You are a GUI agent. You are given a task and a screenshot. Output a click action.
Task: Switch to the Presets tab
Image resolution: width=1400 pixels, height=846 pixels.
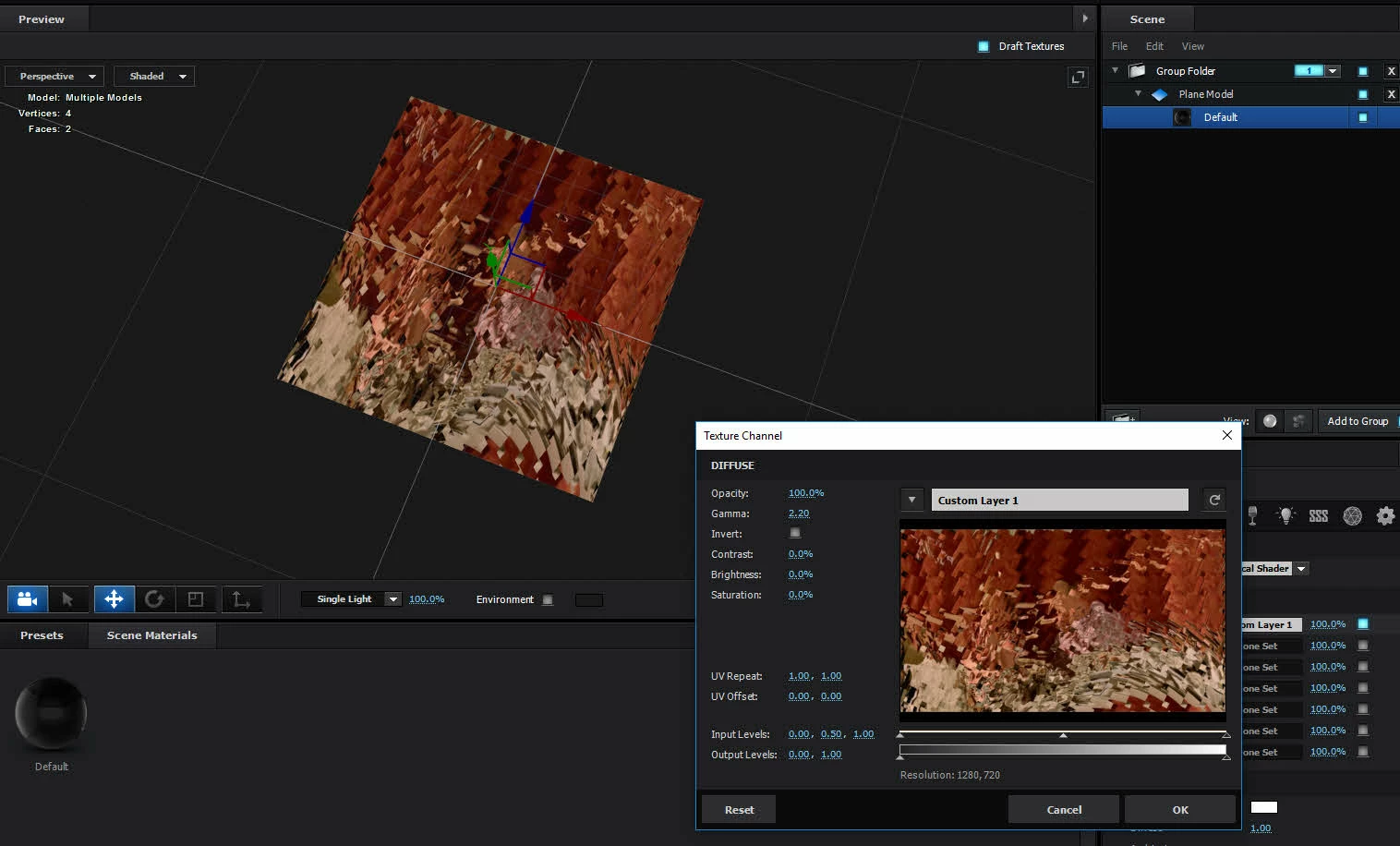[42, 635]
